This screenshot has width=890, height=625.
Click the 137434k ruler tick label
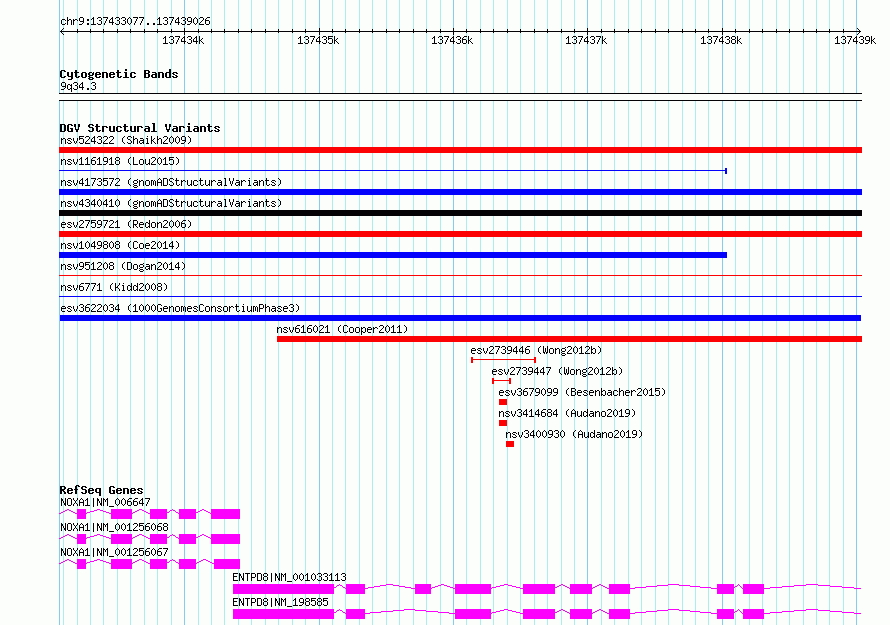click(183, 40)
